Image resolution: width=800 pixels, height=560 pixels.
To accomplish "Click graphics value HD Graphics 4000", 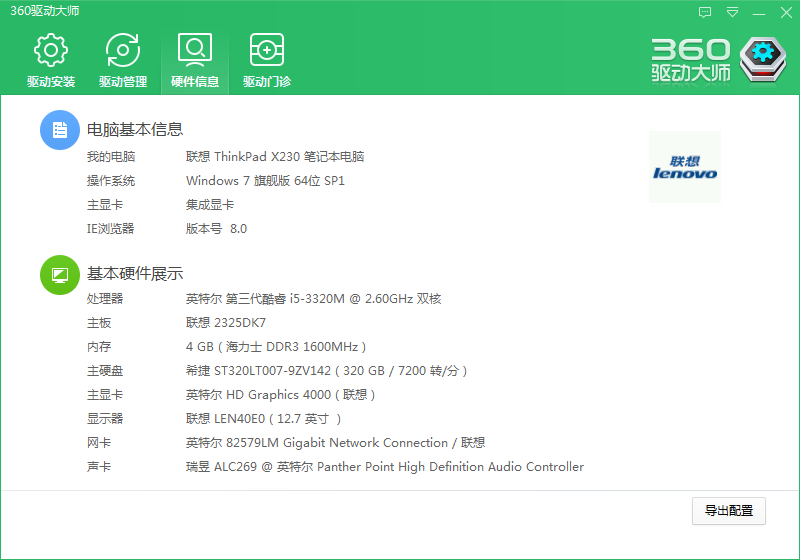I will pyautogui.click(x=281, y=395).
